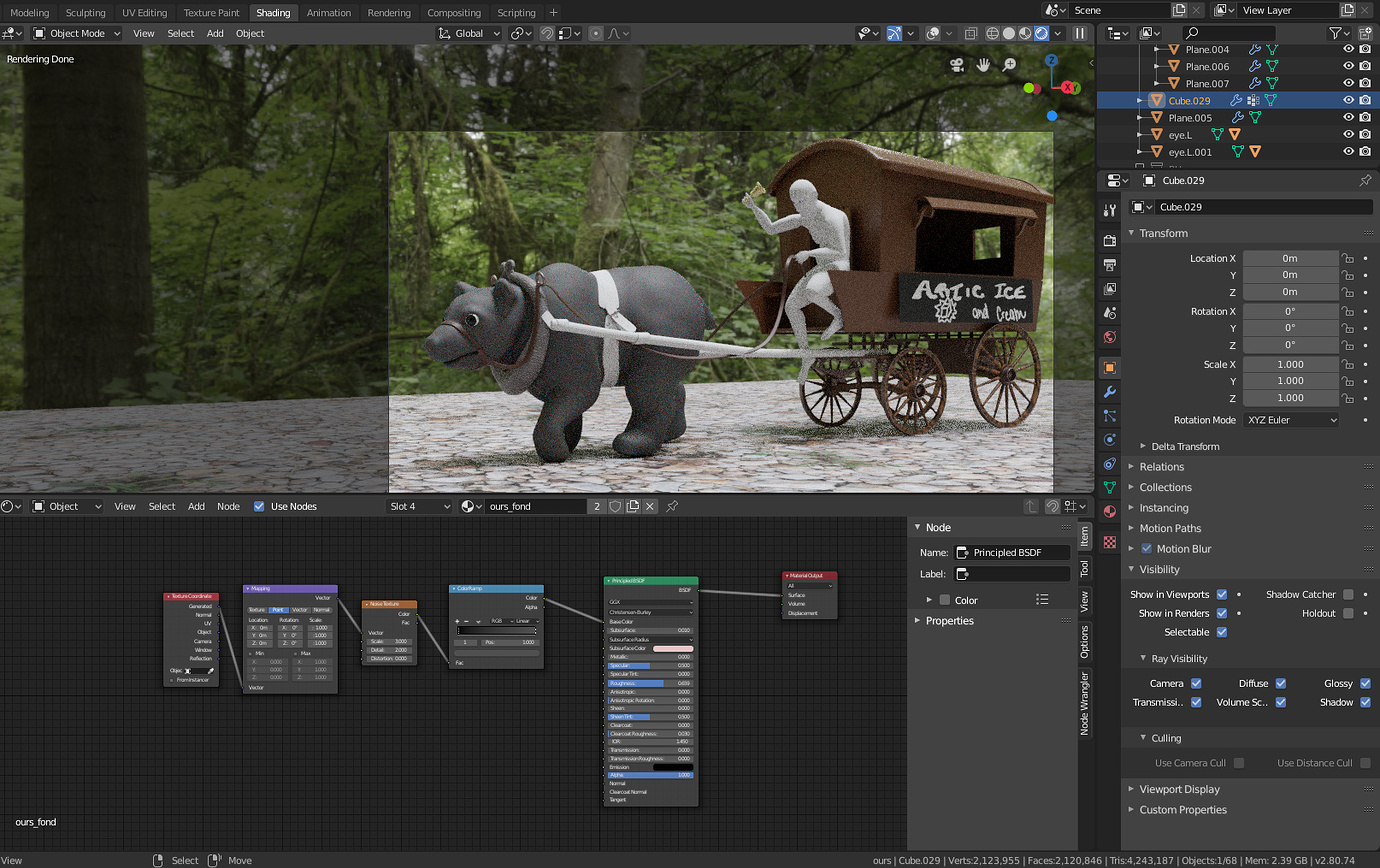Click the zoom magnifier icon in viewport
The height and width of the screenshot is (868, 1380).
1010,65
